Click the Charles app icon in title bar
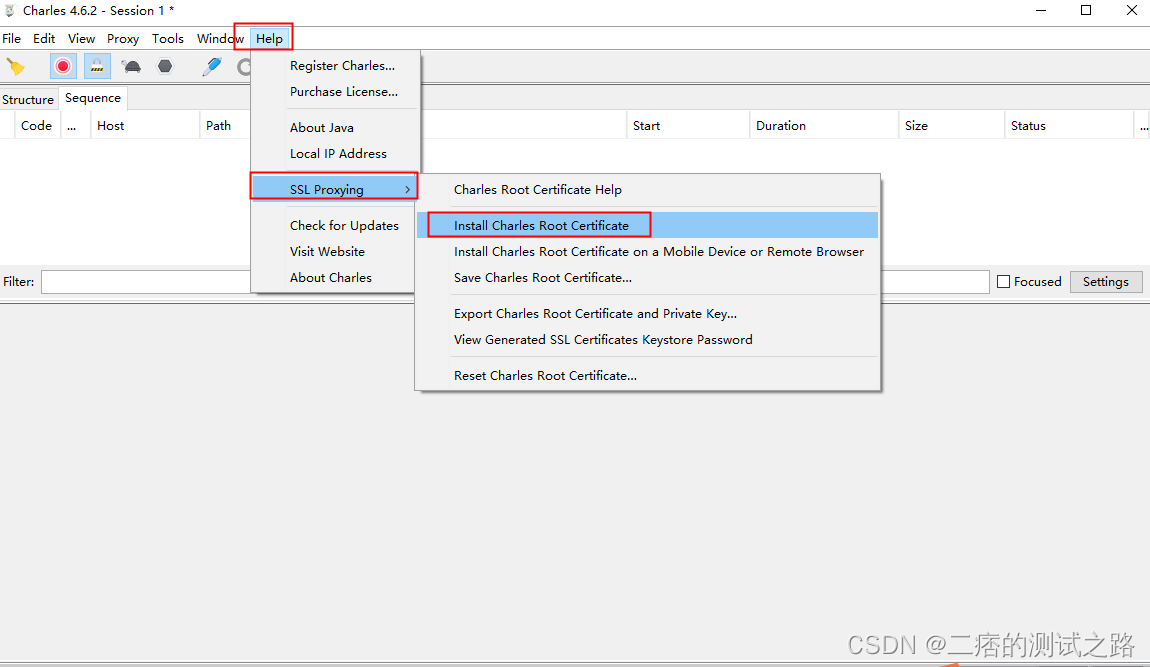This screenshot has height=667, width=1150. [x=10, y=10]
